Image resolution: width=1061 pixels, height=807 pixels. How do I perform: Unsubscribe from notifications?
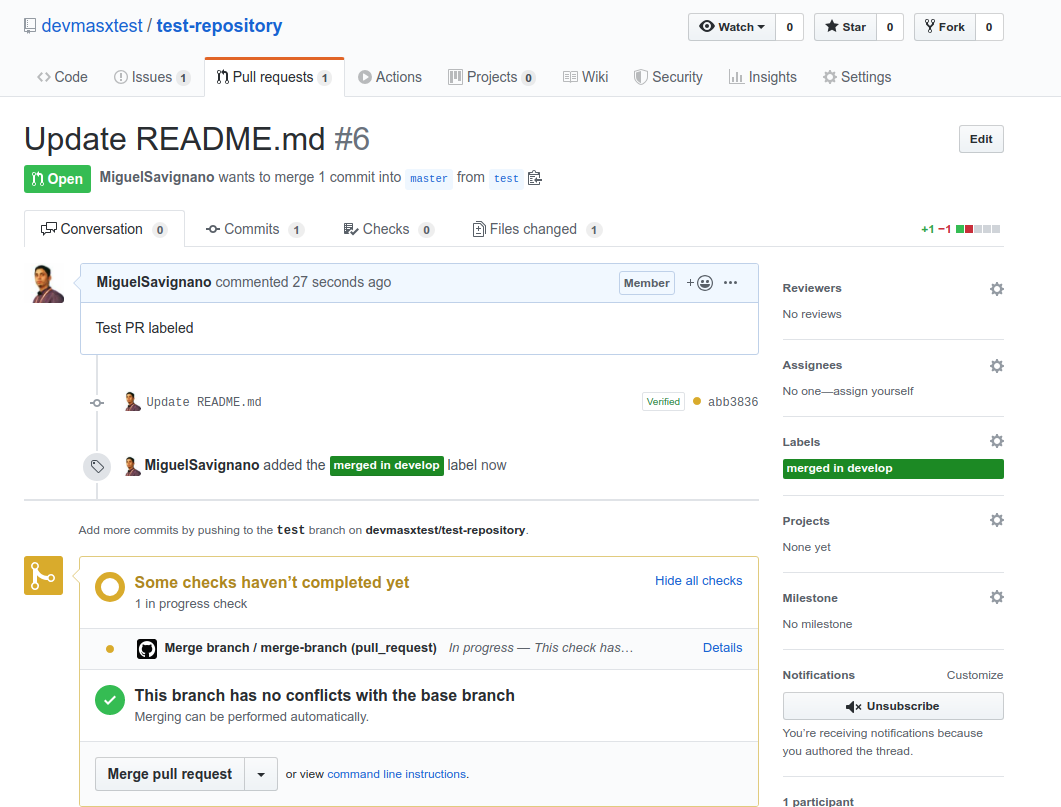893,706
